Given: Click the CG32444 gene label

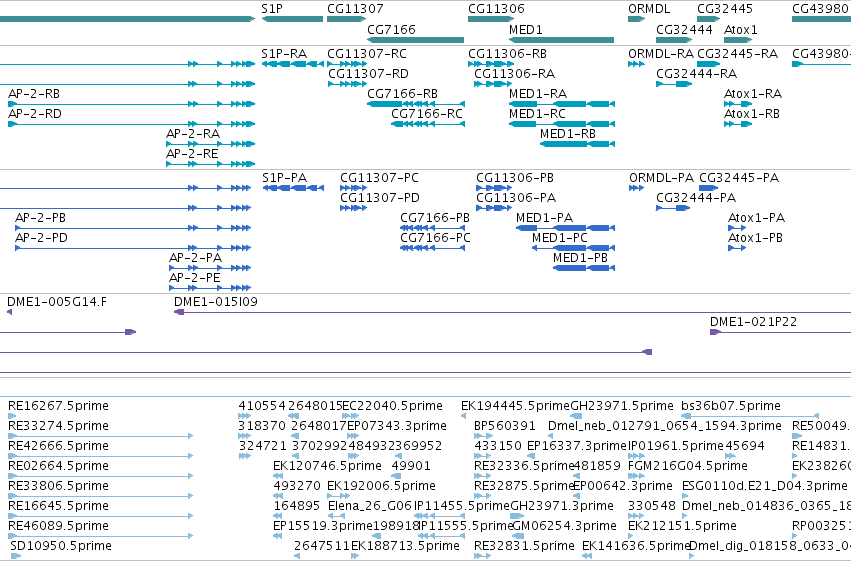Looking at the screenshot, I should (x=684, y=29).
